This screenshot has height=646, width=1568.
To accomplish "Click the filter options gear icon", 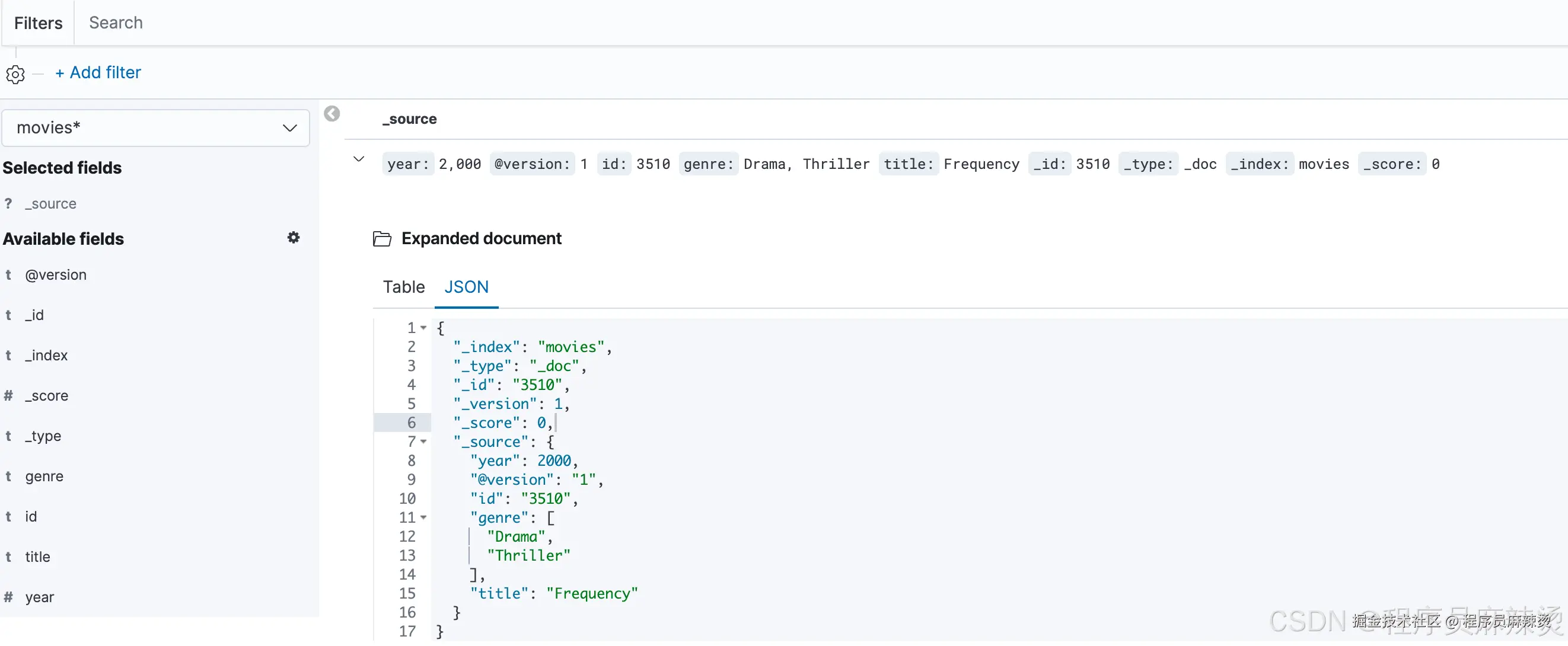I will click(15, 74).
